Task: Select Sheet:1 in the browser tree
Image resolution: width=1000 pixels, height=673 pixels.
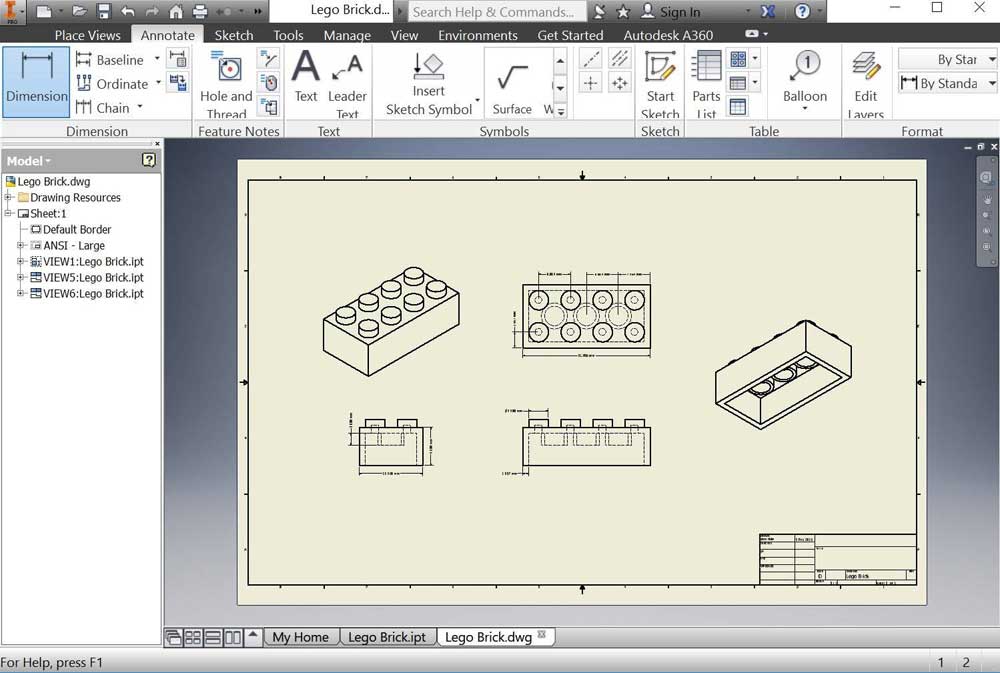Action: point(46,213)
